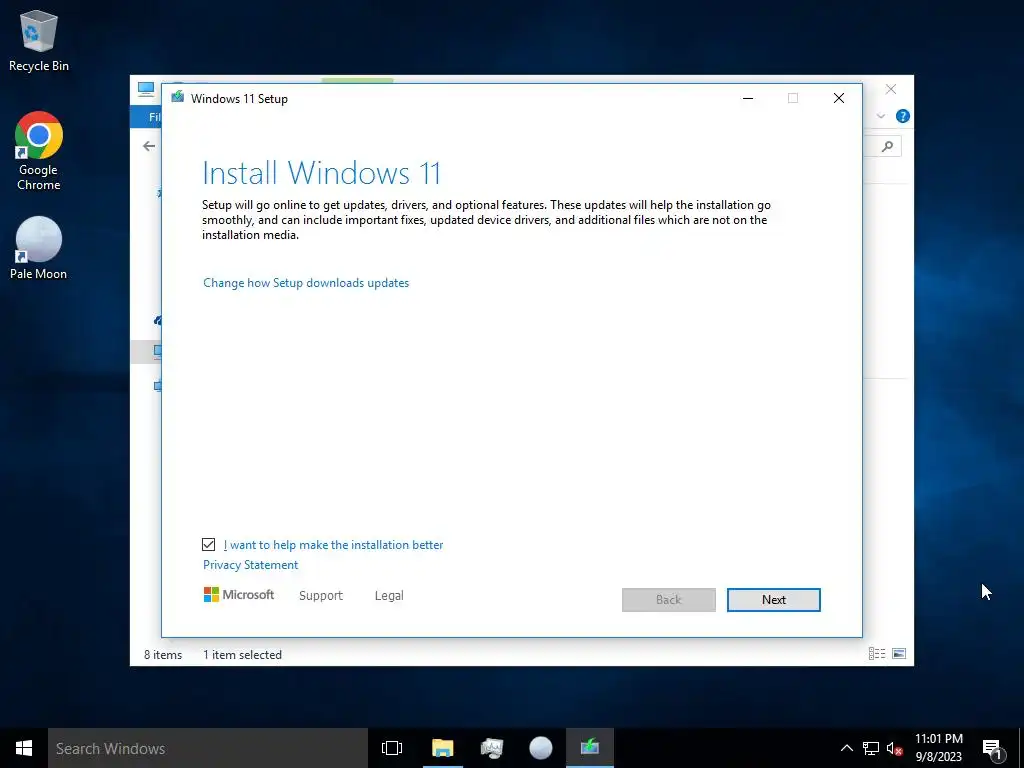Click the Show desktop strip at taskbar edge

[x=1021, y=748]
